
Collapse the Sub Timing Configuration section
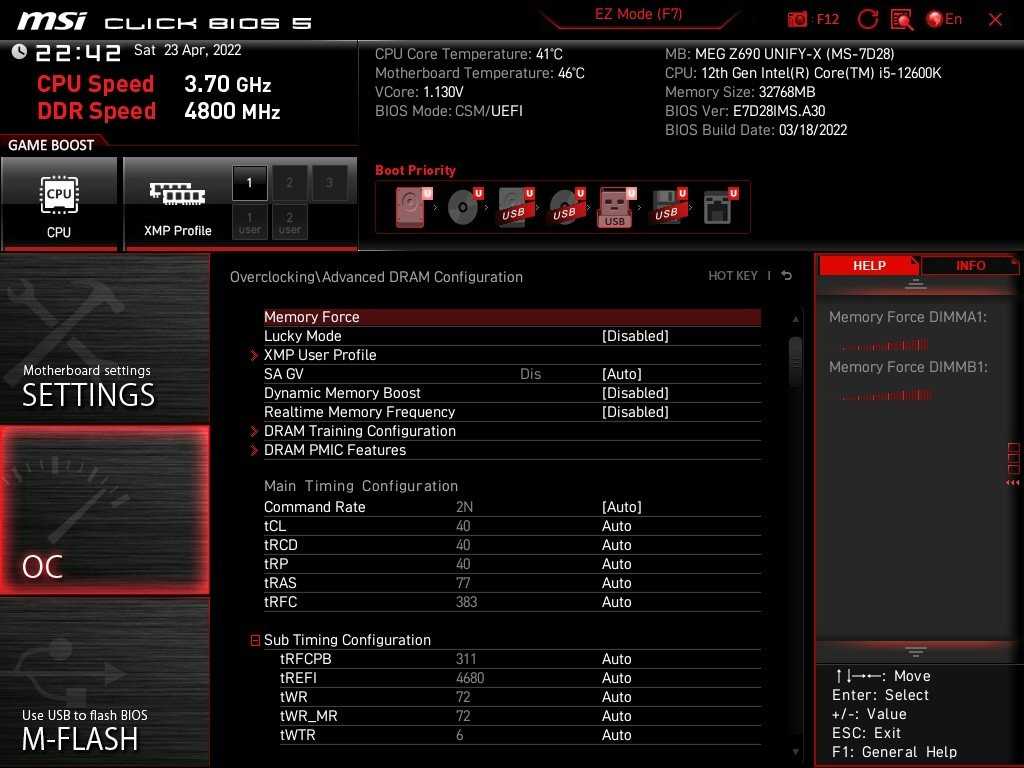tap(256, 640)
